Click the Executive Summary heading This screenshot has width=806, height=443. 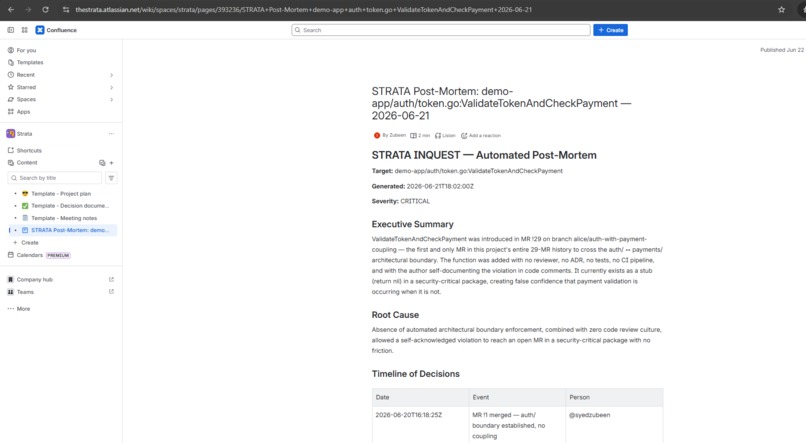(412, 224)
